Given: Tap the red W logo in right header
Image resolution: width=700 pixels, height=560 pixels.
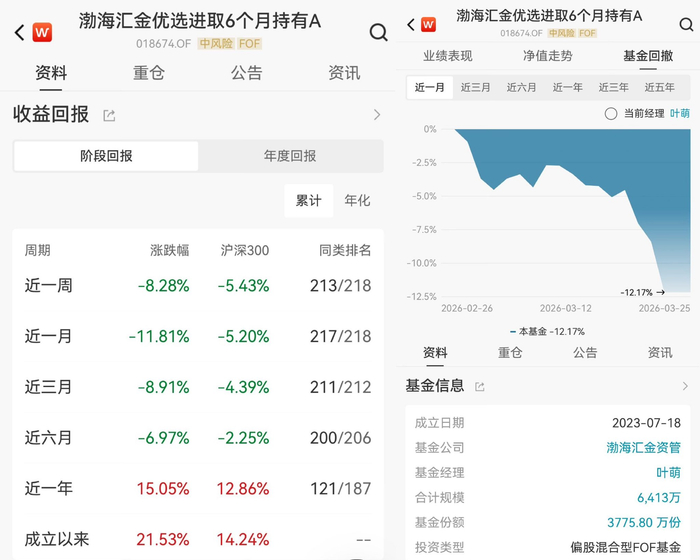Looking at the screenshot, I should click(x=428, y=24).
